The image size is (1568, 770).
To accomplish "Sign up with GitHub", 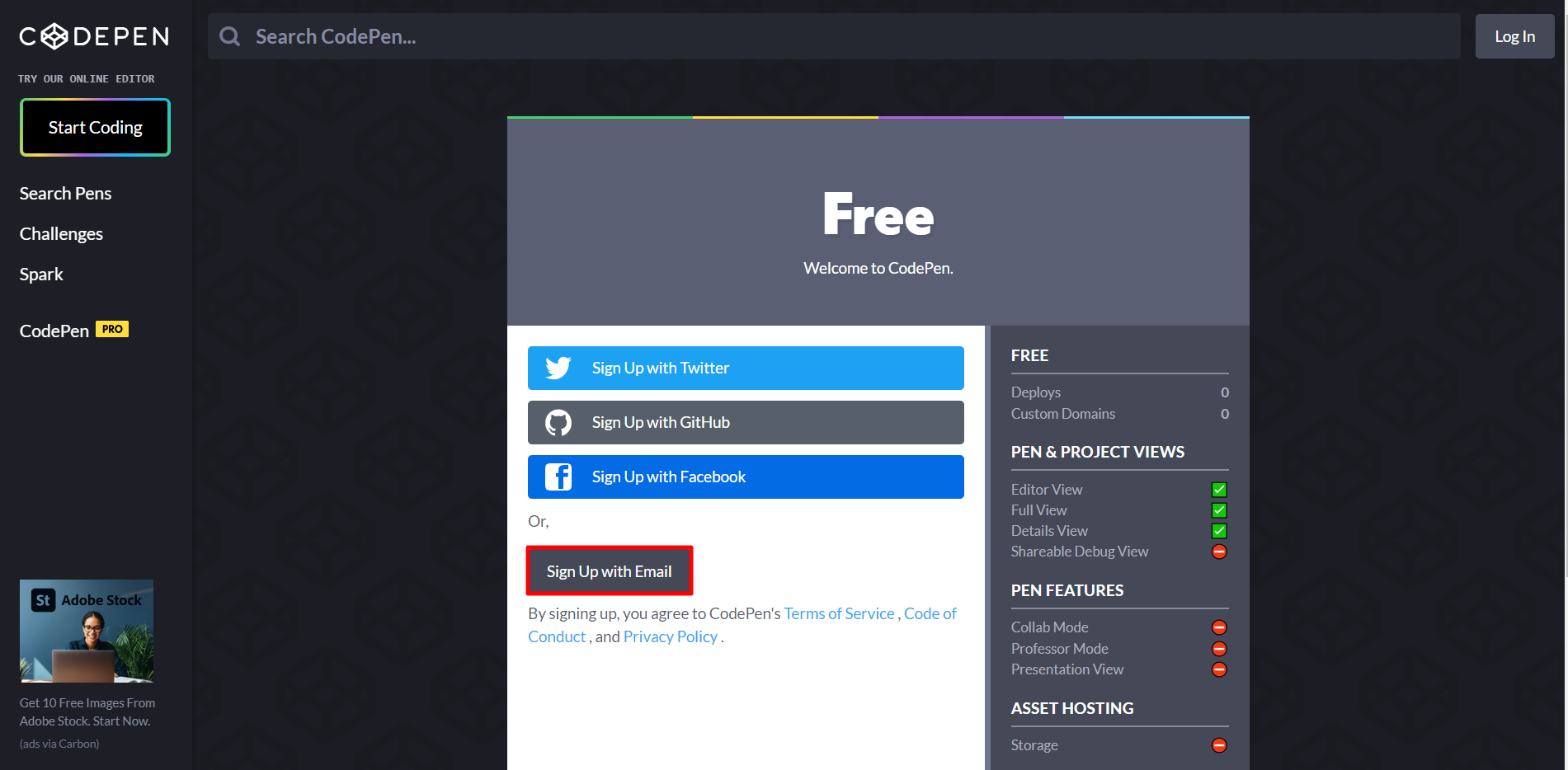I will (x=746, y=422).
